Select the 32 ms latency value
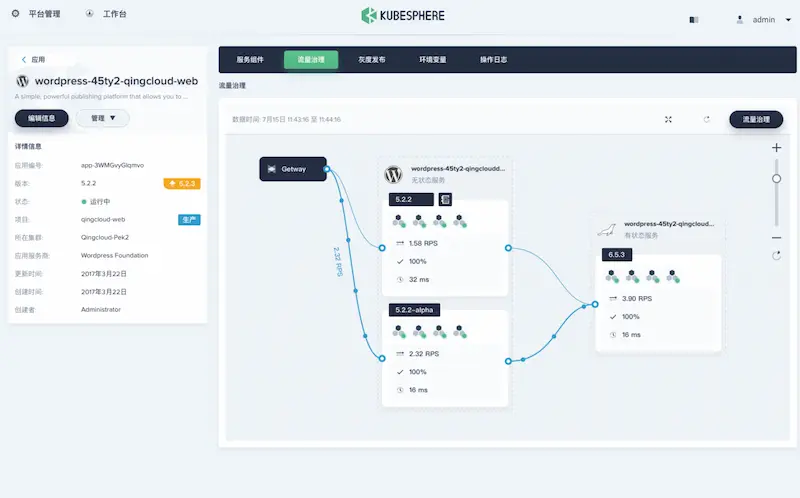Screen dimensions: 800x498 419,280
